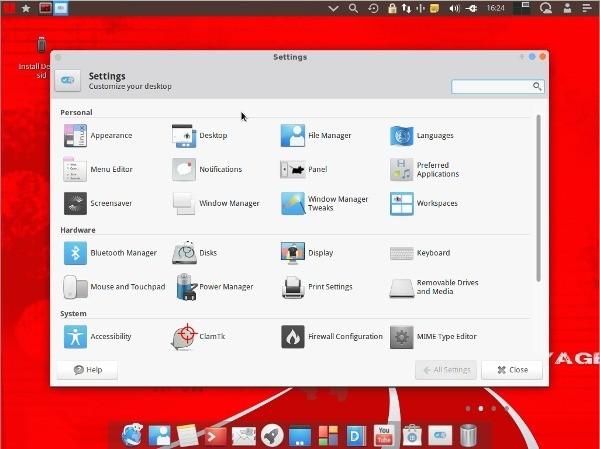
Task: Open the Trash from the dock
Action: 468,435
